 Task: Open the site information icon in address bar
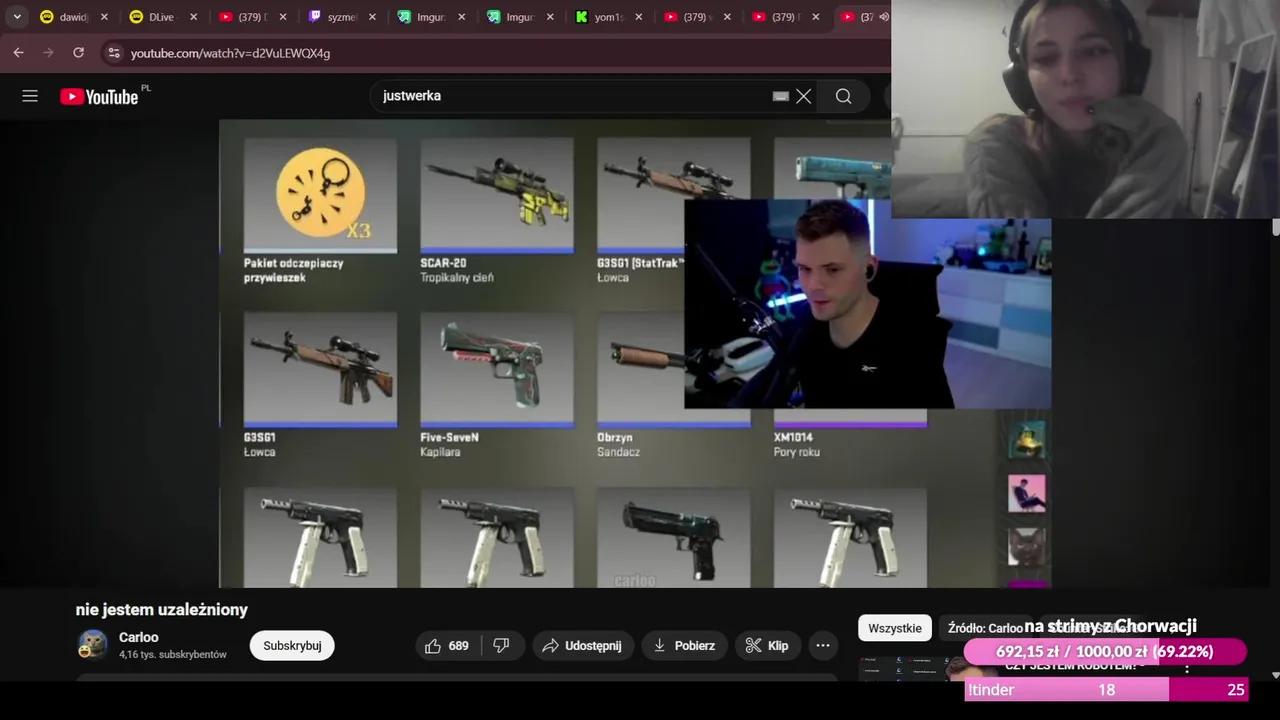pyautogui.click(x=114, y=53)
